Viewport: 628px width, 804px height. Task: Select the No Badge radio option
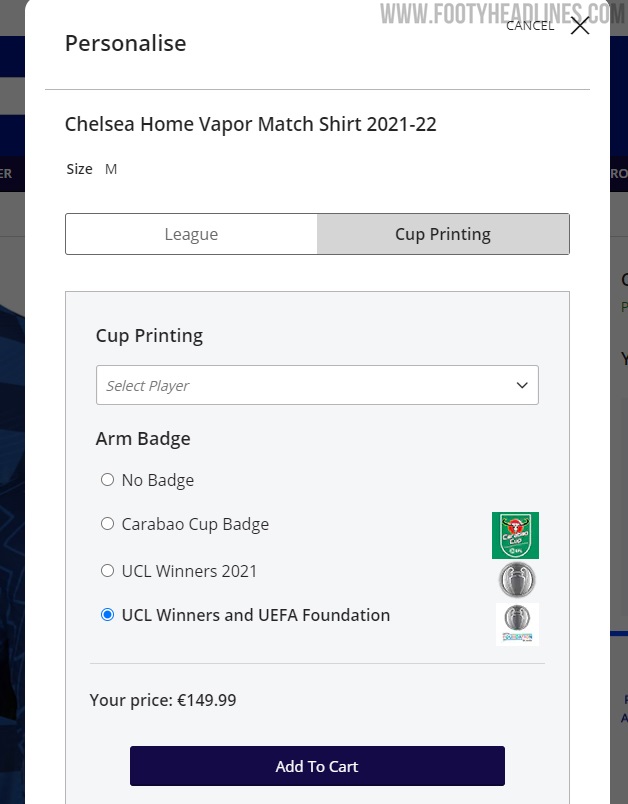(108, 480)
